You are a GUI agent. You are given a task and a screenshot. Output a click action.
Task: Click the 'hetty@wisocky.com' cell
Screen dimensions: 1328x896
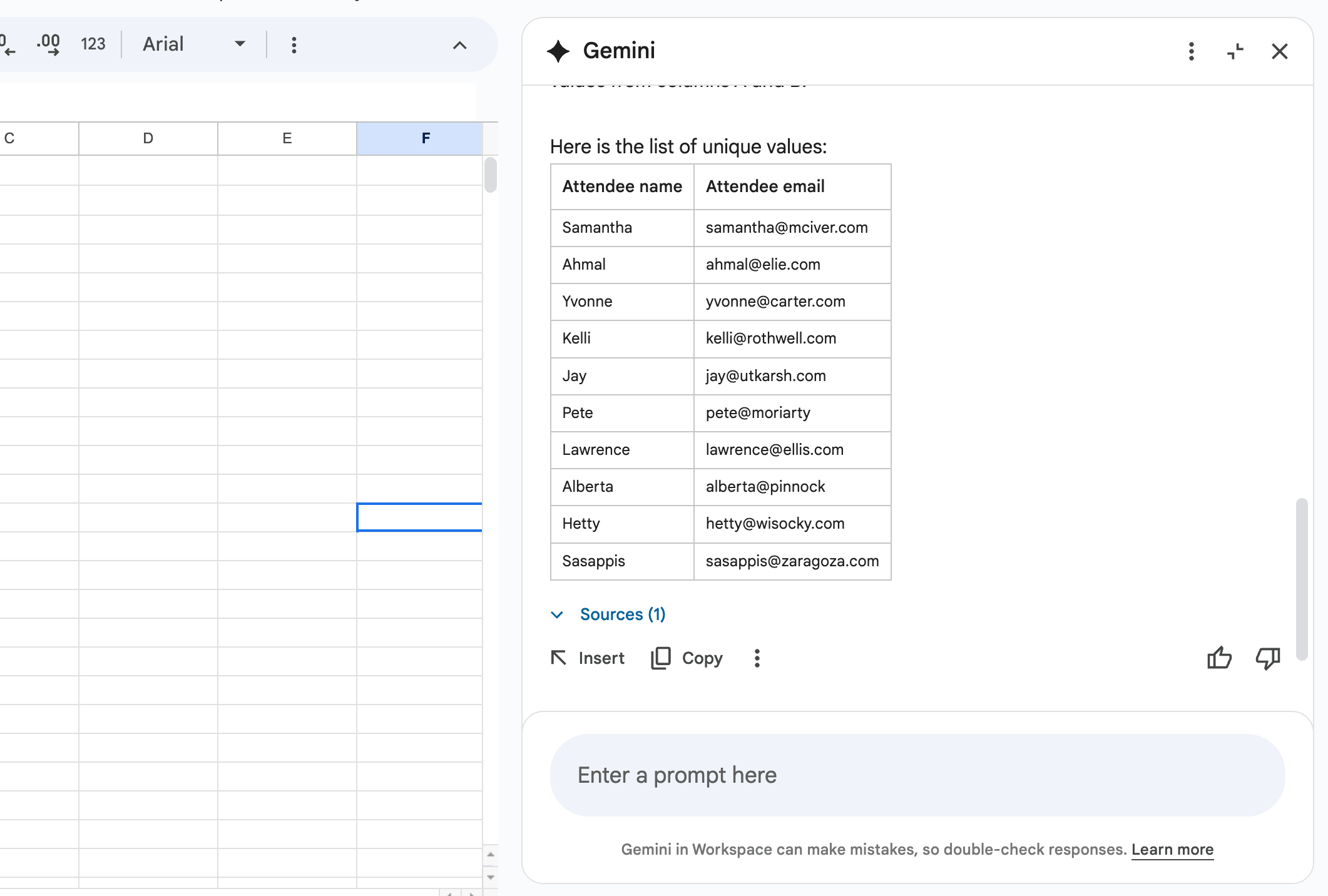[792, 524]
